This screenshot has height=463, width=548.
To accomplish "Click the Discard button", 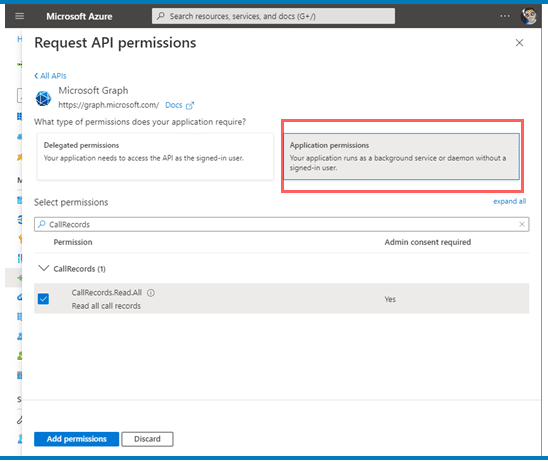I will [x=147, y=439].
